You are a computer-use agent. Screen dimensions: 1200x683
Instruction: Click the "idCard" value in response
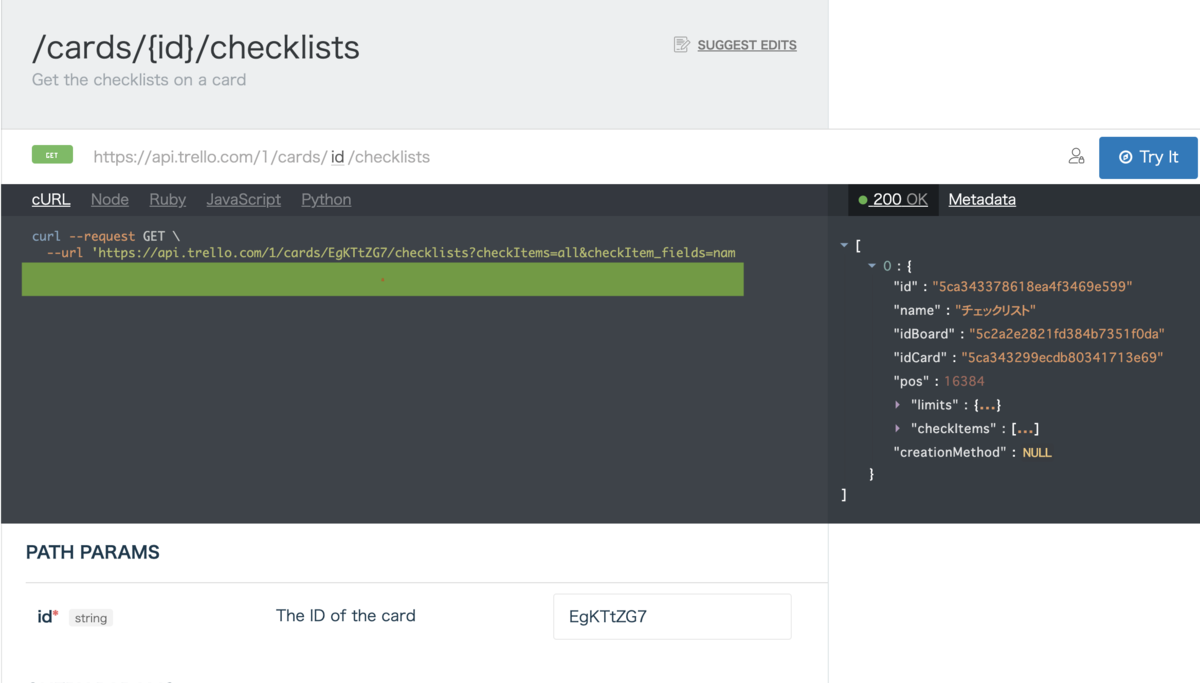(x=1062, y=357)
